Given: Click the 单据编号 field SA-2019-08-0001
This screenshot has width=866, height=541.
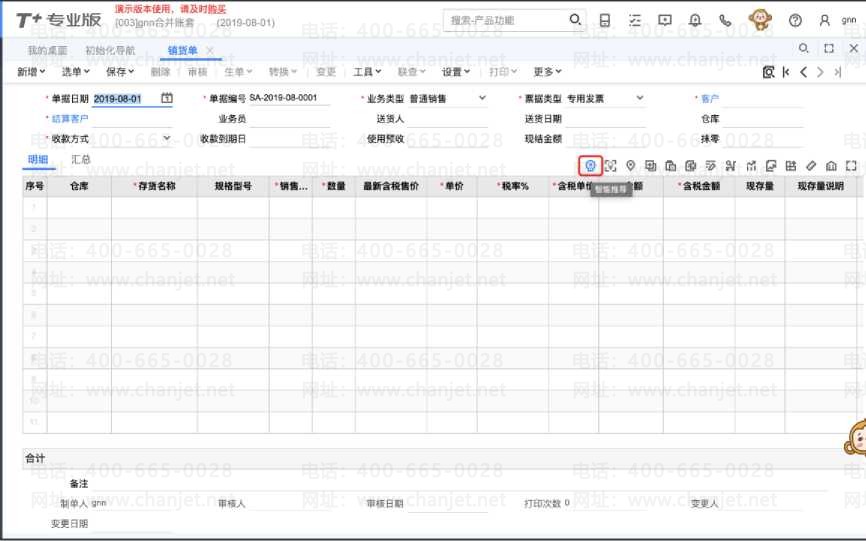Looking at the screenshot, I should click(289, 98).
